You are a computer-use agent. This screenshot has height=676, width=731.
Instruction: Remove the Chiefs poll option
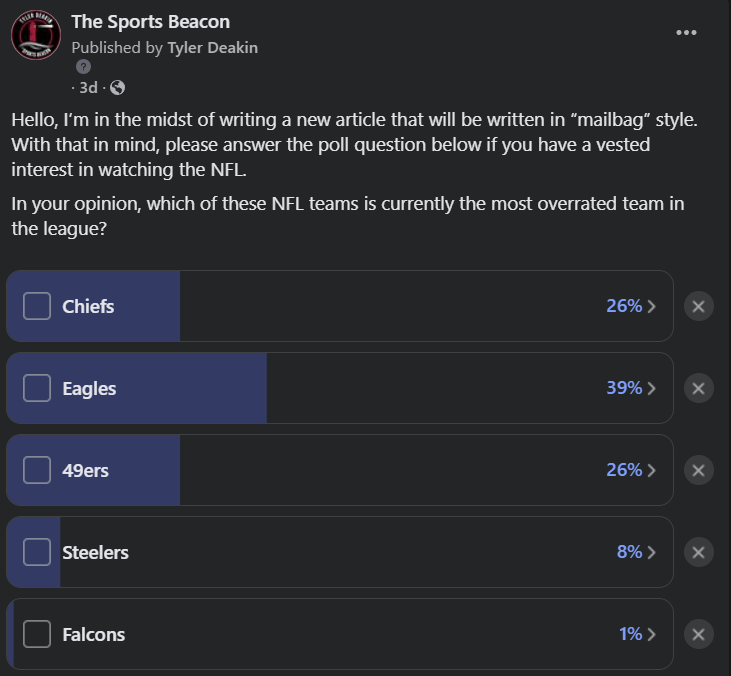699,306
